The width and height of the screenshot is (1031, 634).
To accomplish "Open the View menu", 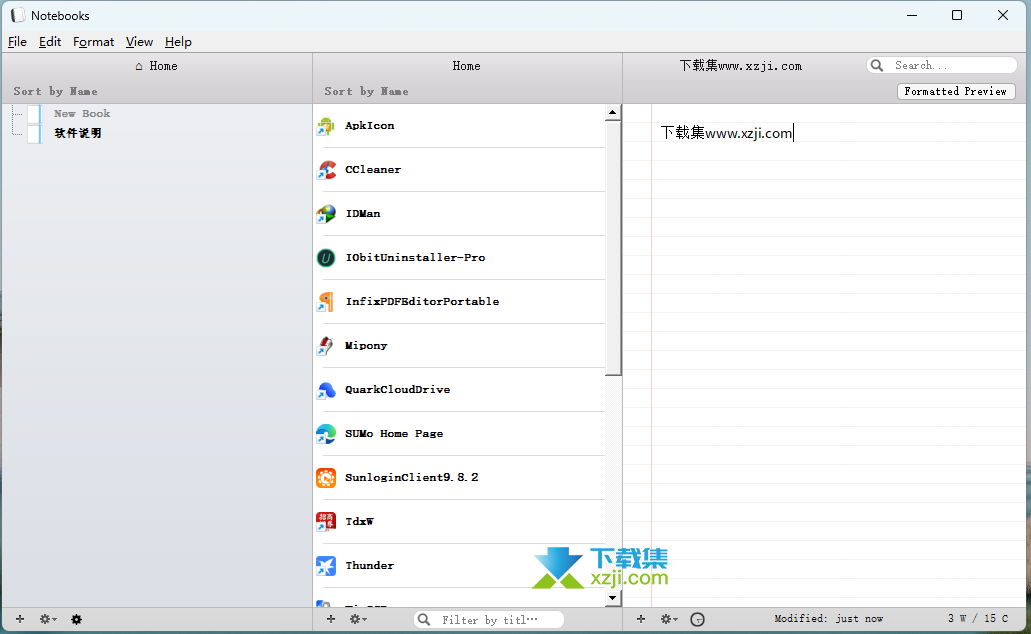I will pyautogui.click(x=139, y=41).
